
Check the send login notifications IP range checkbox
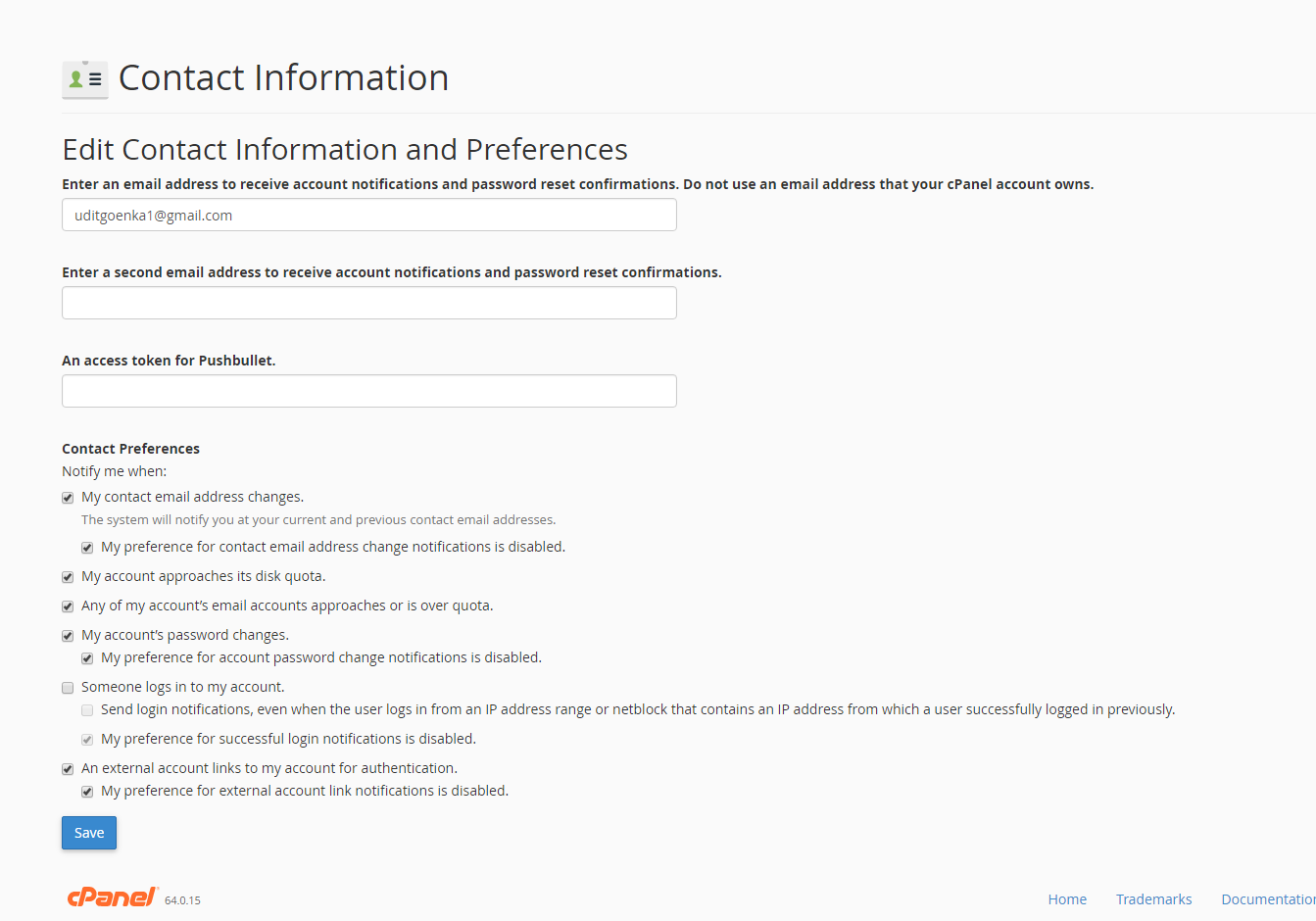(x=87, y=710)
